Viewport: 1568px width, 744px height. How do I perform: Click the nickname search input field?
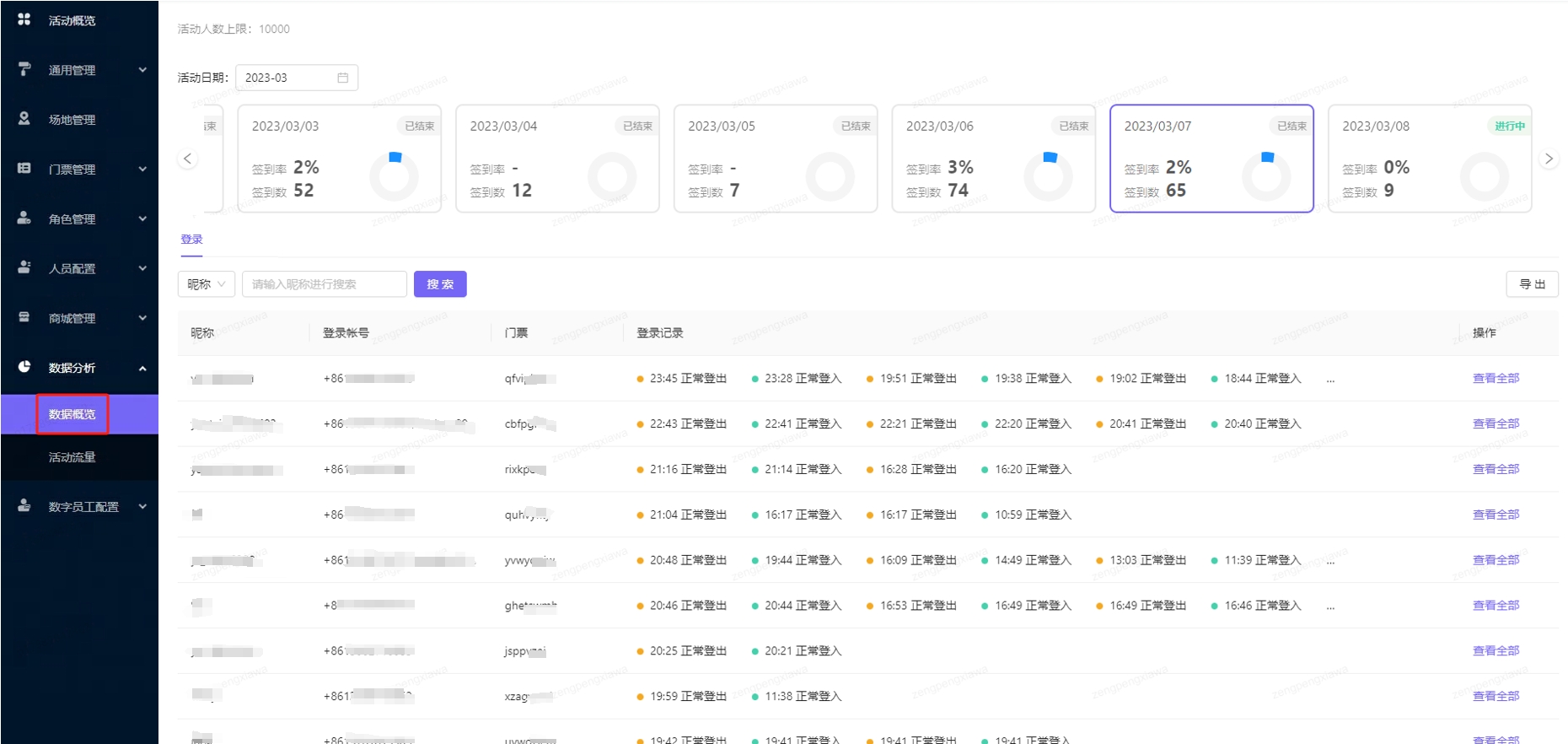[x=325, y=284]
